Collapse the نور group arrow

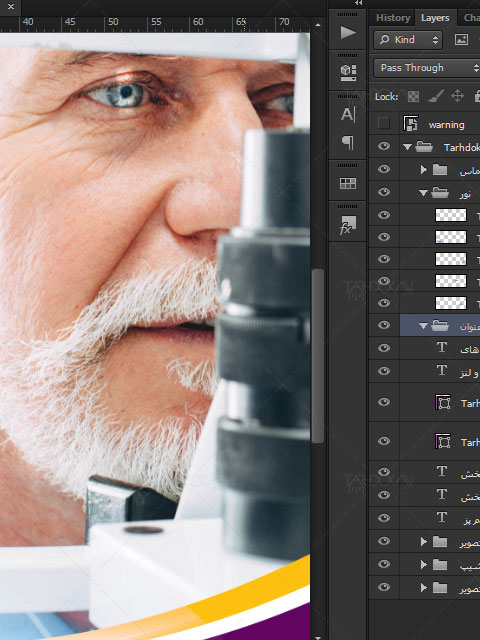(x=423, y=193)
